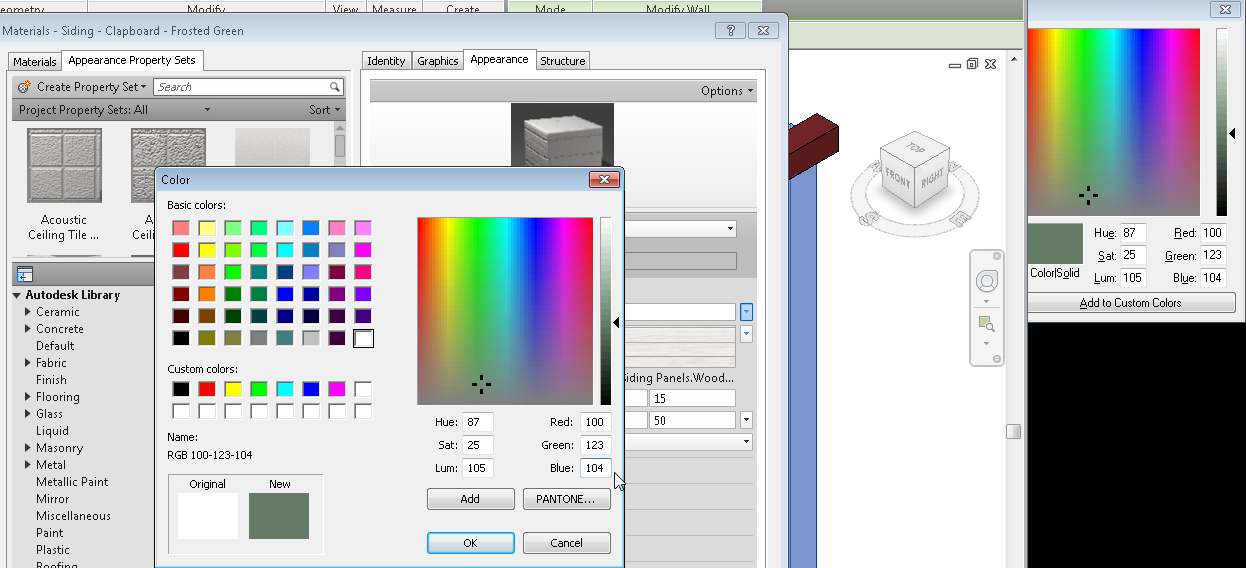This screenshot has height=568, width=1246.
Task: Open the Graphics tab
Action: point(438,61)
